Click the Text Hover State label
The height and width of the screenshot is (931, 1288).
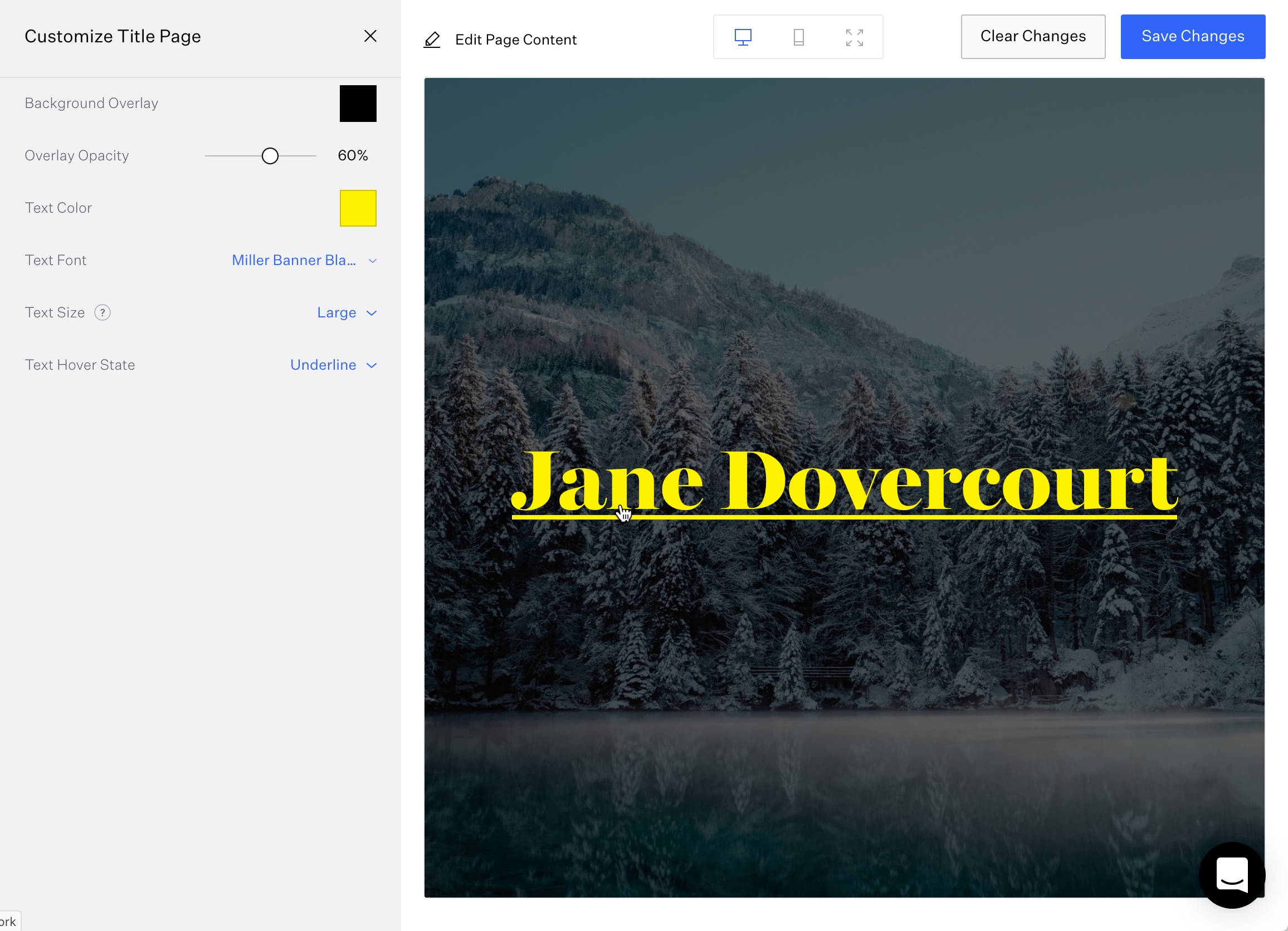[80, 365]
